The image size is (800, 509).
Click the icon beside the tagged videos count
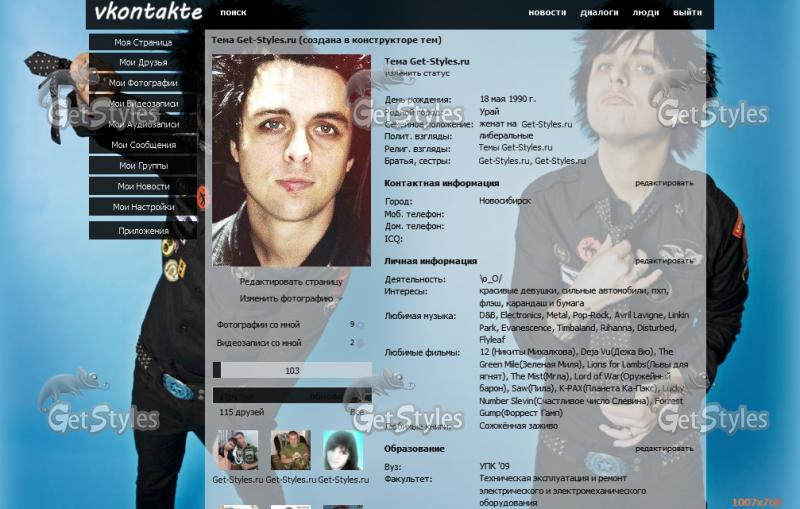point(360,343)
